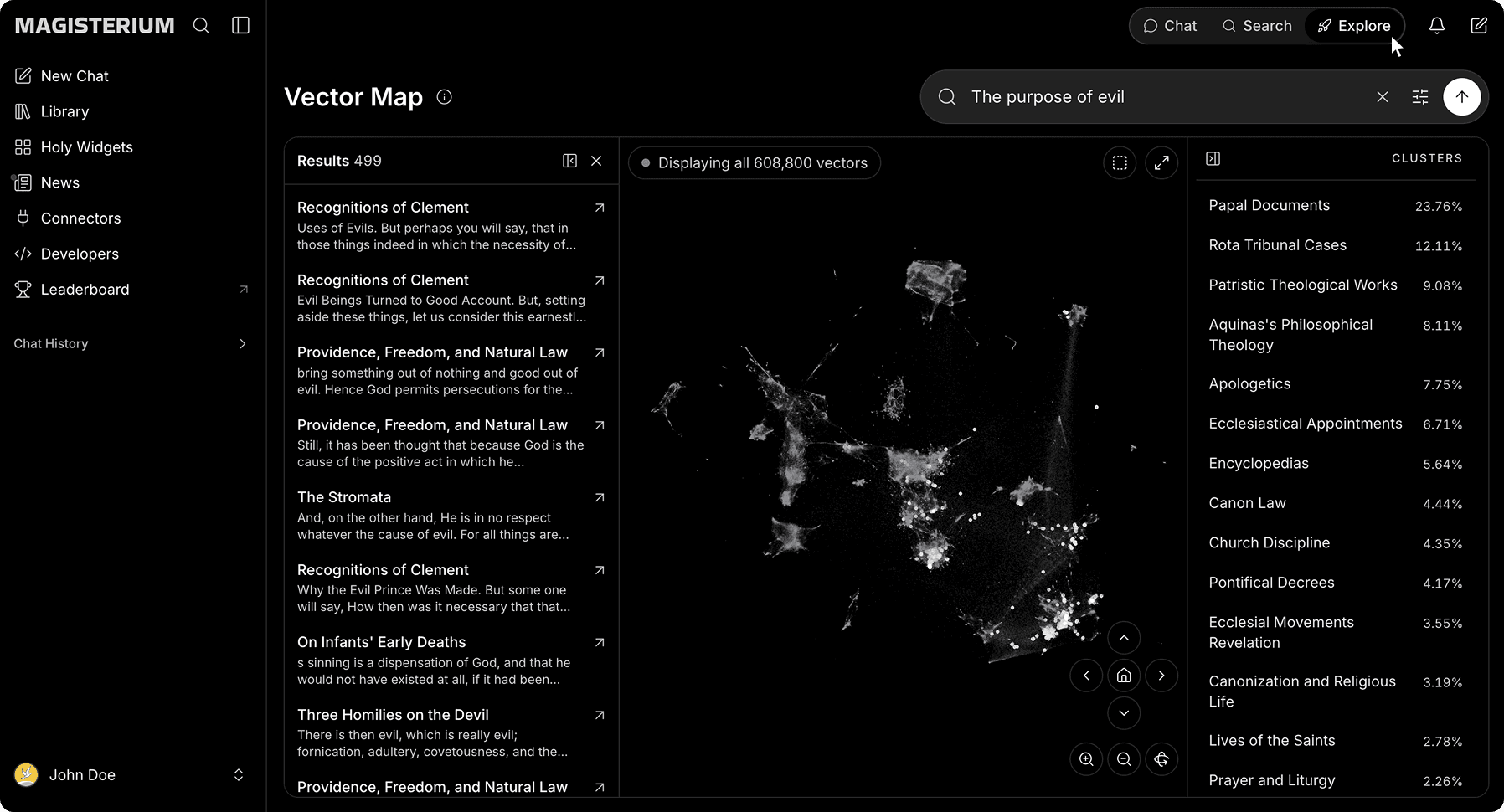Click the search icon beside the Magisterium logo
The image size is (1504, 812).
coord(201,25)
